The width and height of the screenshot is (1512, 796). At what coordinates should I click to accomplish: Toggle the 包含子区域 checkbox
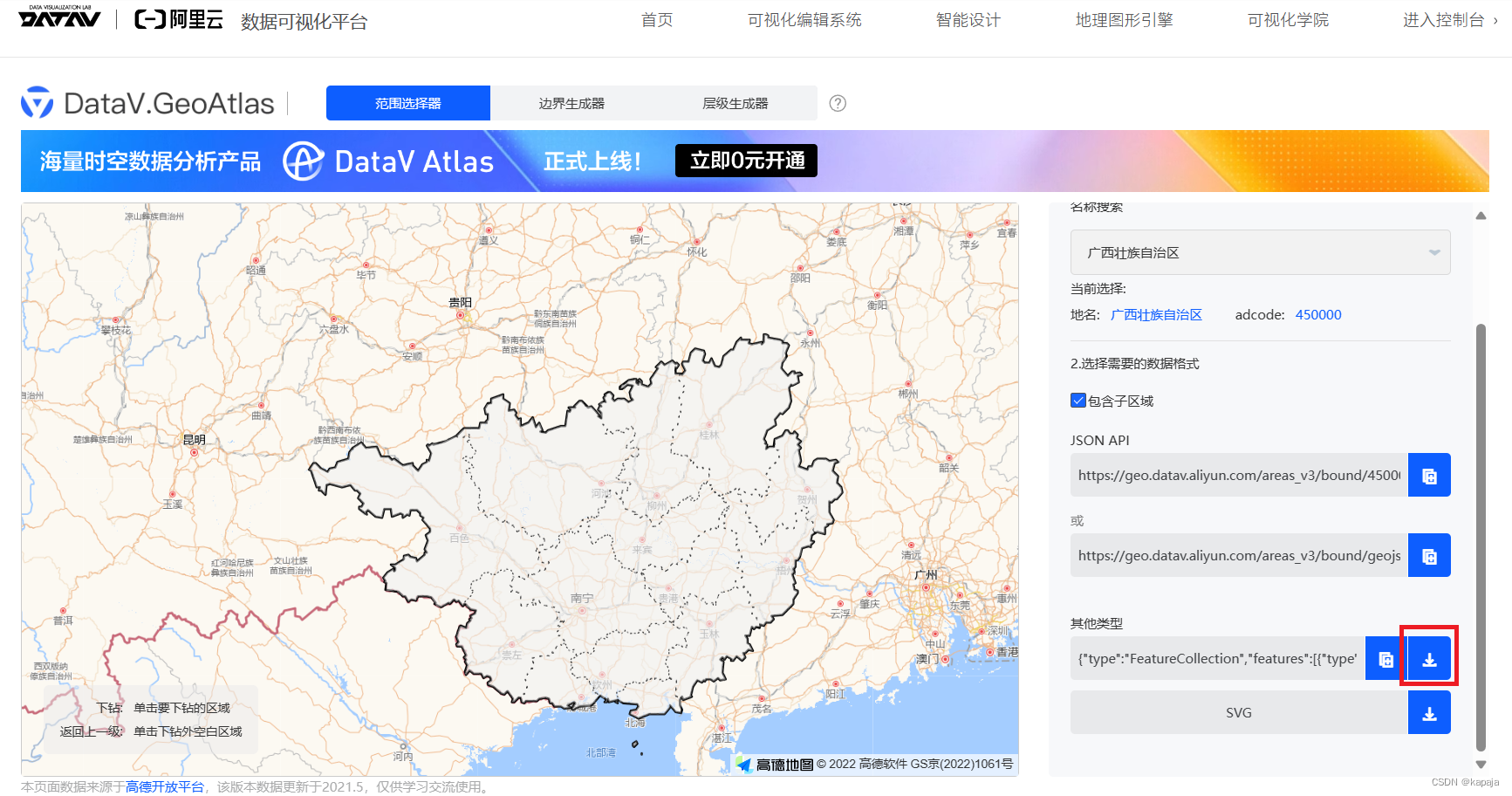click(x=1078, y=401)
